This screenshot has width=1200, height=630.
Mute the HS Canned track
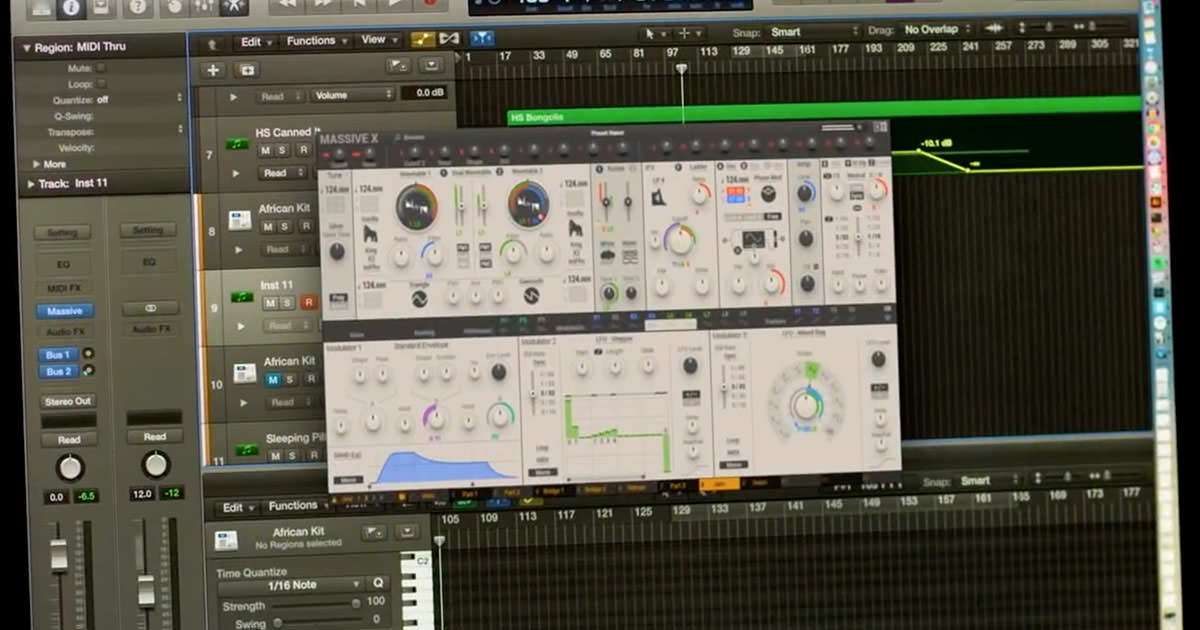266,150
